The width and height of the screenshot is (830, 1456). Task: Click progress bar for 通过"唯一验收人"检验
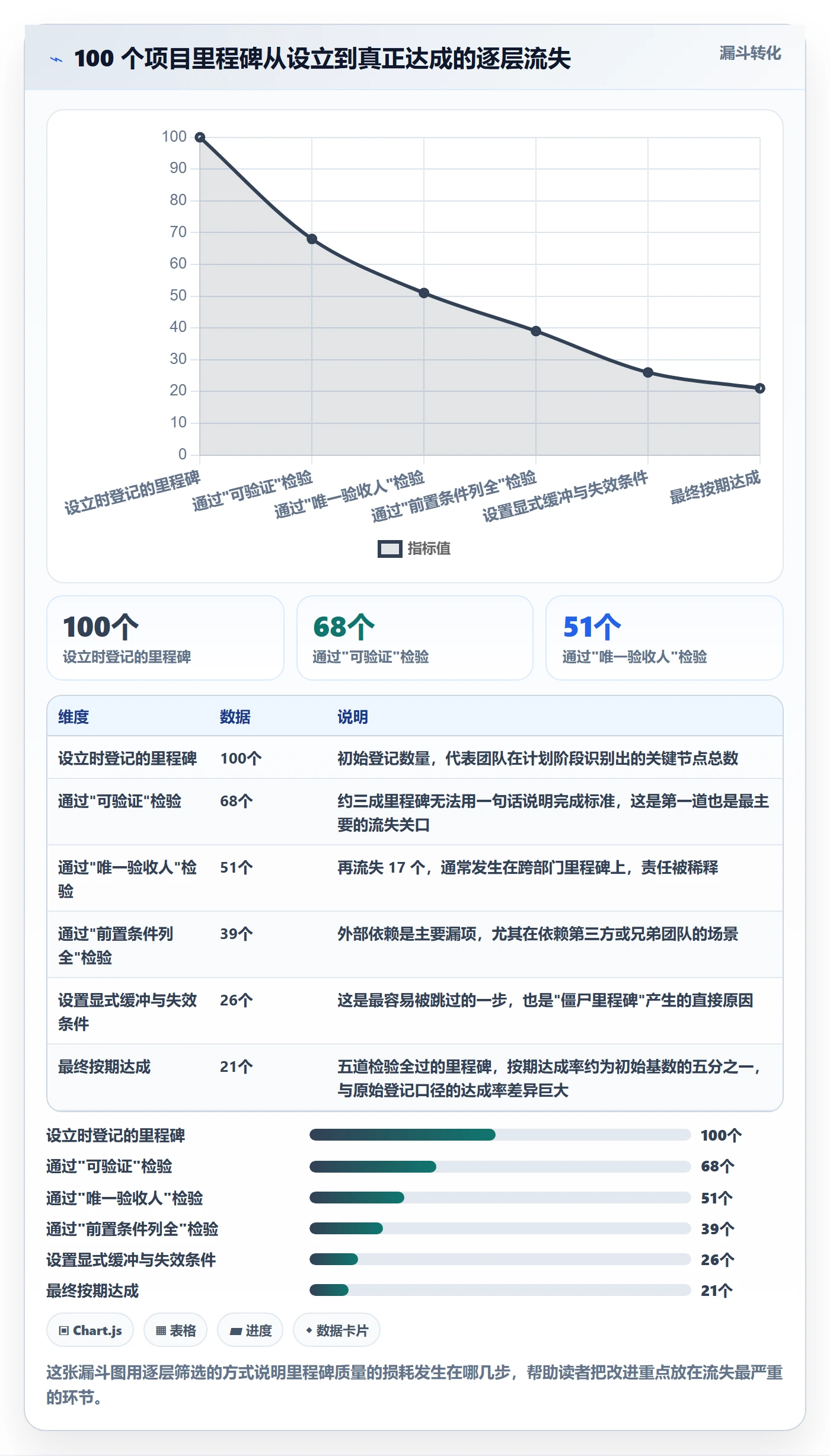[x=500, y=1198]
